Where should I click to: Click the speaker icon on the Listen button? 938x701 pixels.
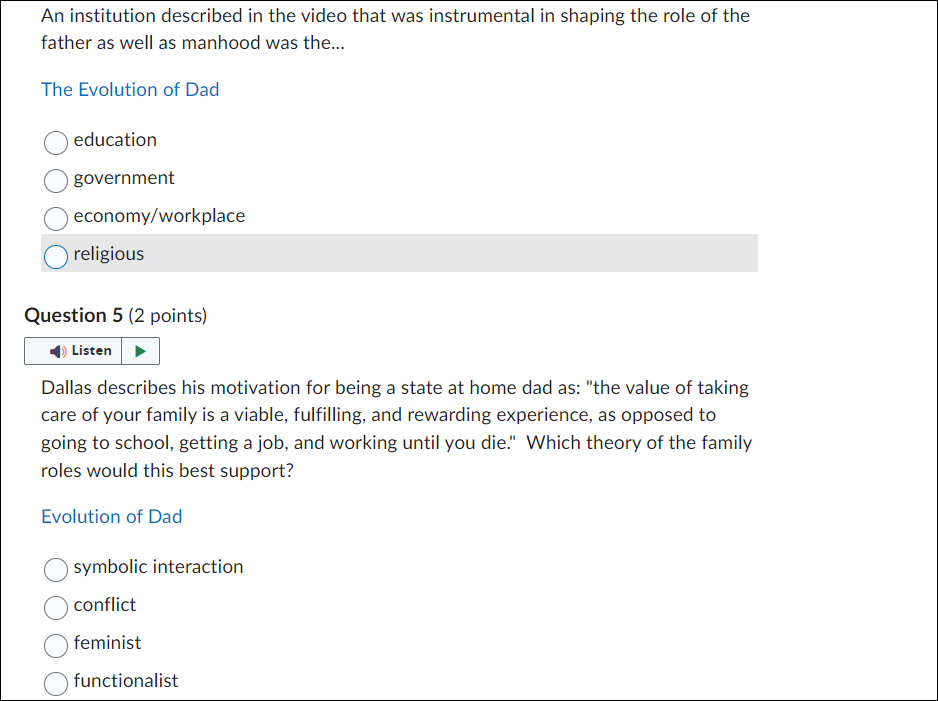click(59, 351)
